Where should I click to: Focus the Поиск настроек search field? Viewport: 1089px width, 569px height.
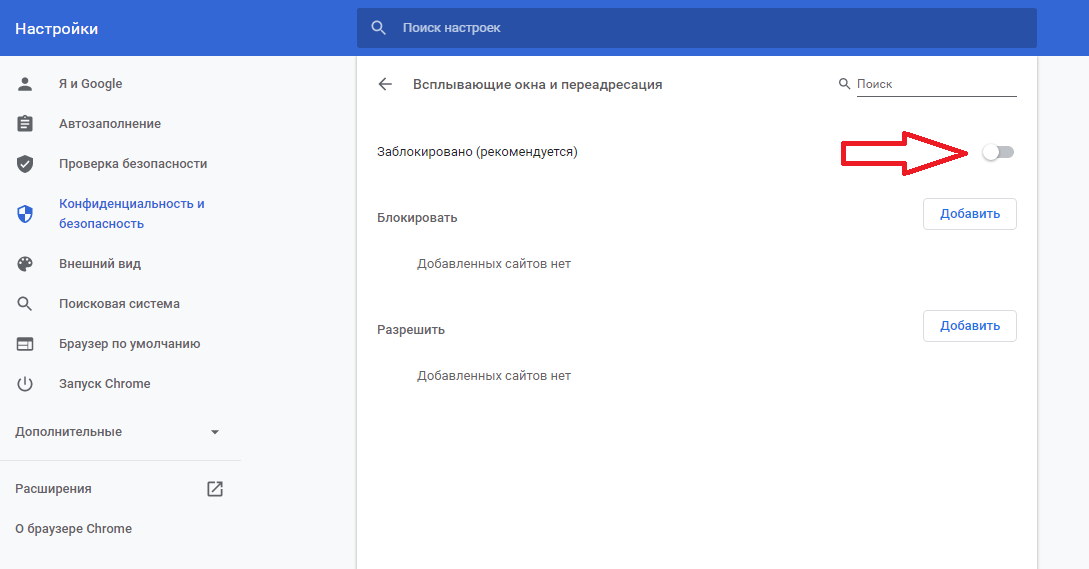click(x=700, y=28)
